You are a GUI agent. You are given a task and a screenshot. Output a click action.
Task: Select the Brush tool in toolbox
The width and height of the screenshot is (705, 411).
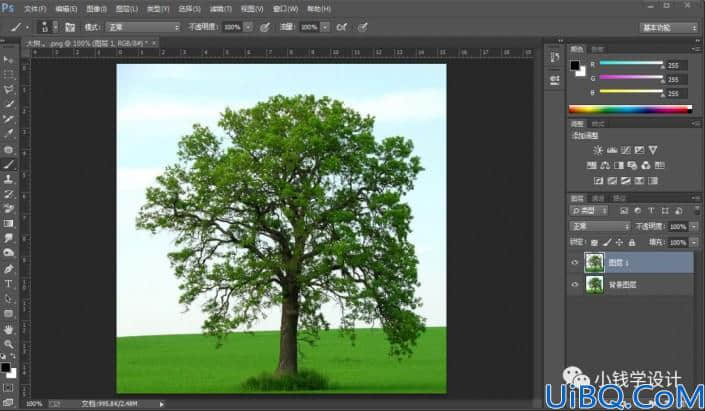8,164
